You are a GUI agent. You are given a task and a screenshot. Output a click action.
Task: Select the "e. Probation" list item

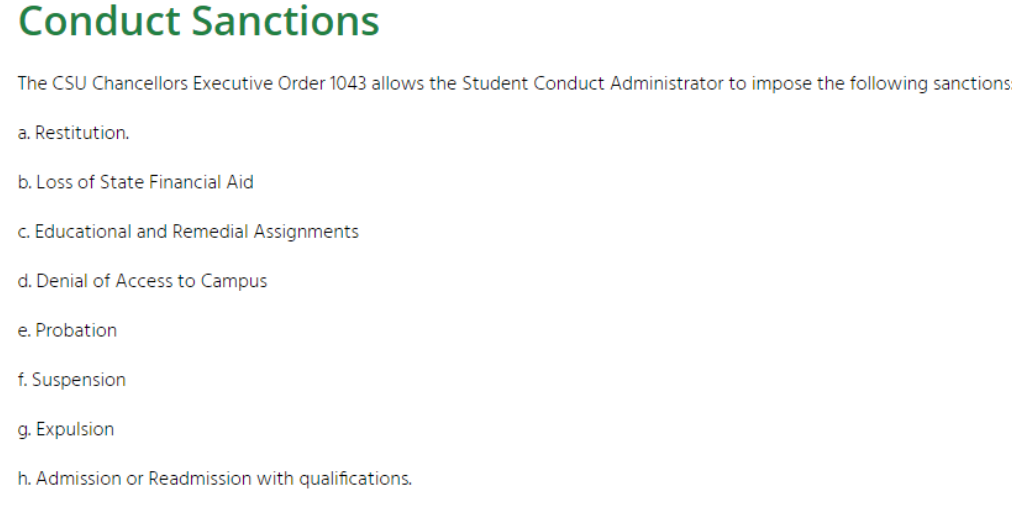[68, 330]
